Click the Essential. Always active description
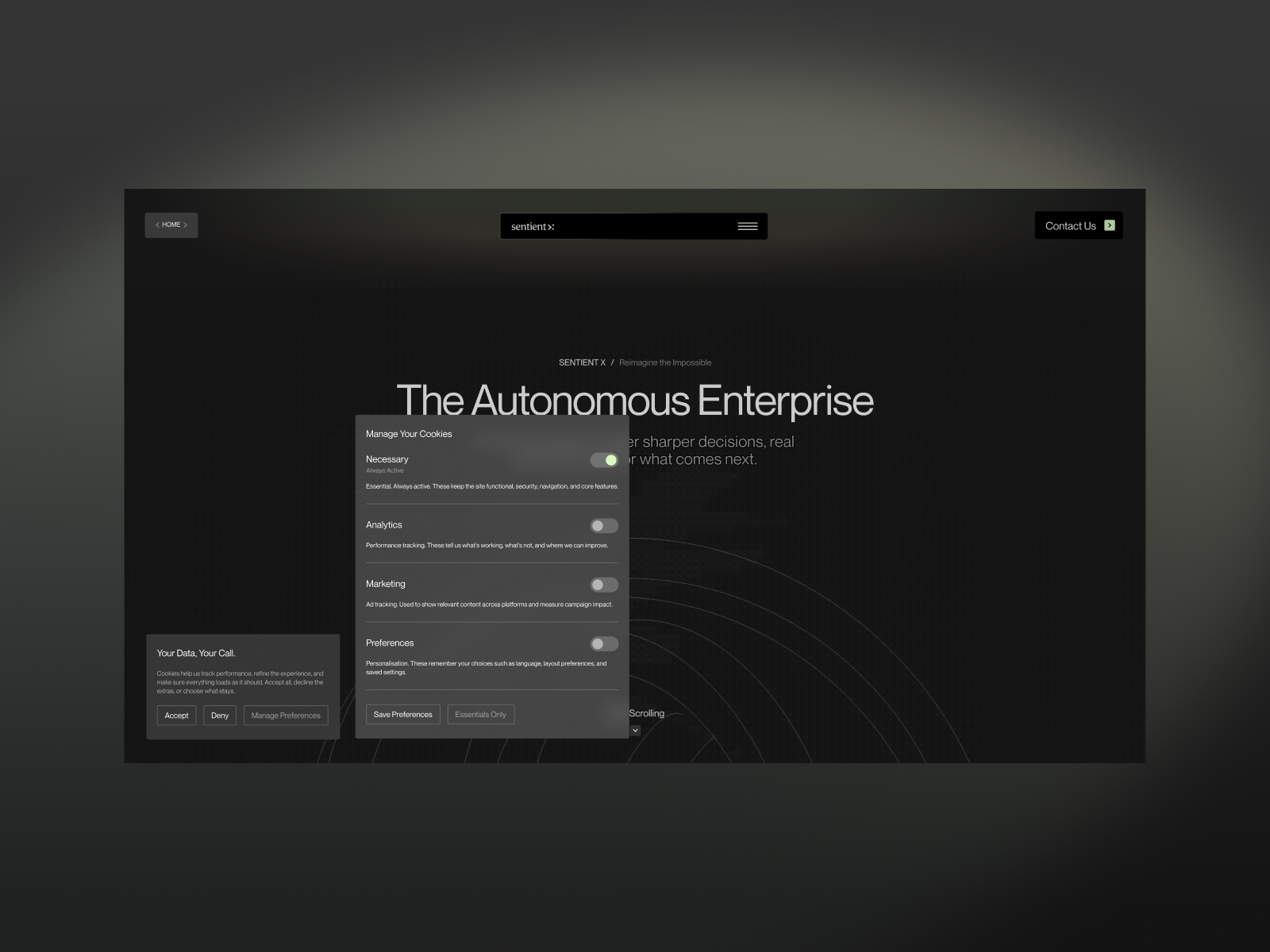 [492, 486]
